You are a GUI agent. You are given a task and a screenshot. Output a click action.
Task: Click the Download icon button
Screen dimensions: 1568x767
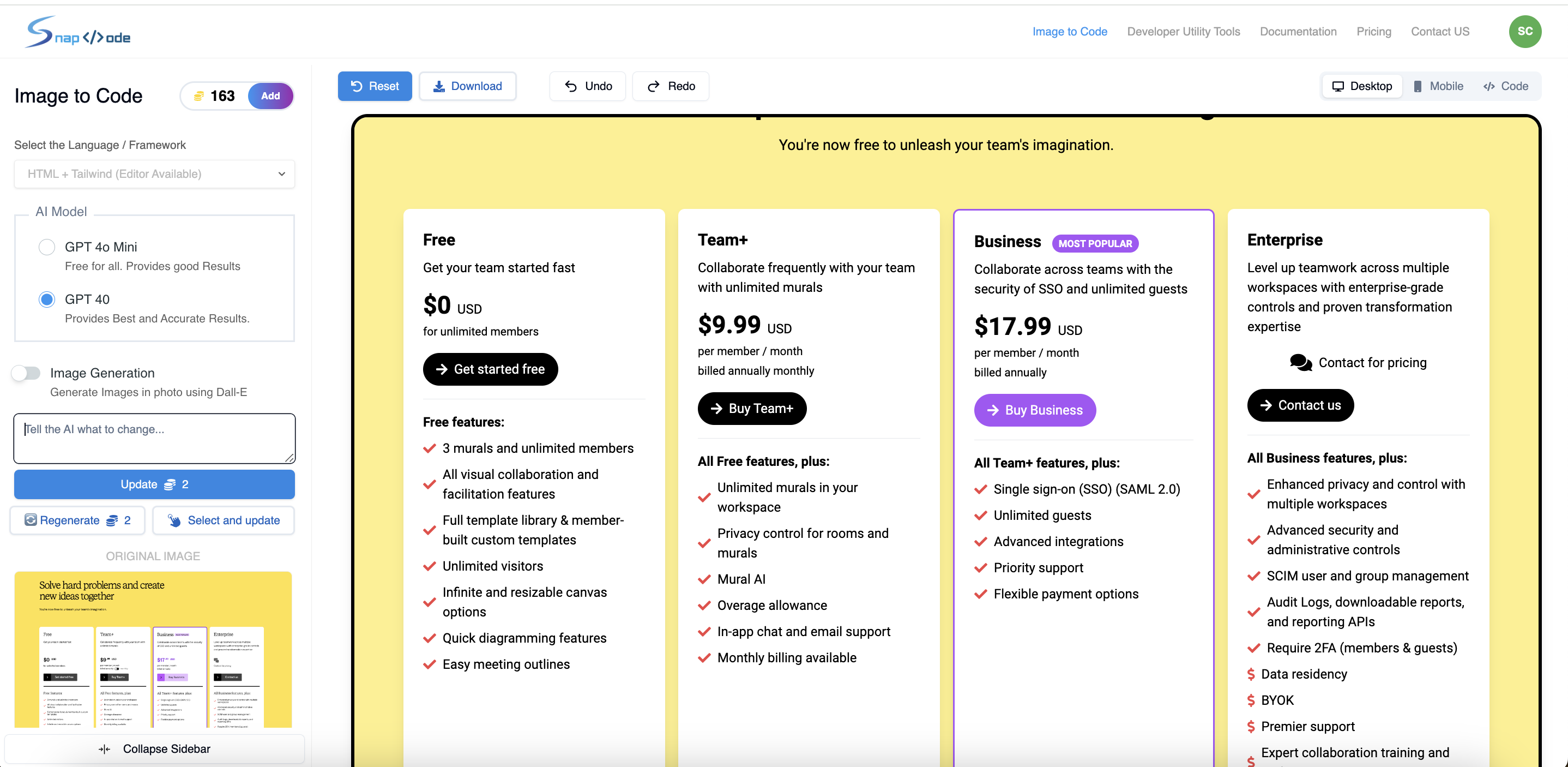click(x=438, y=86)
